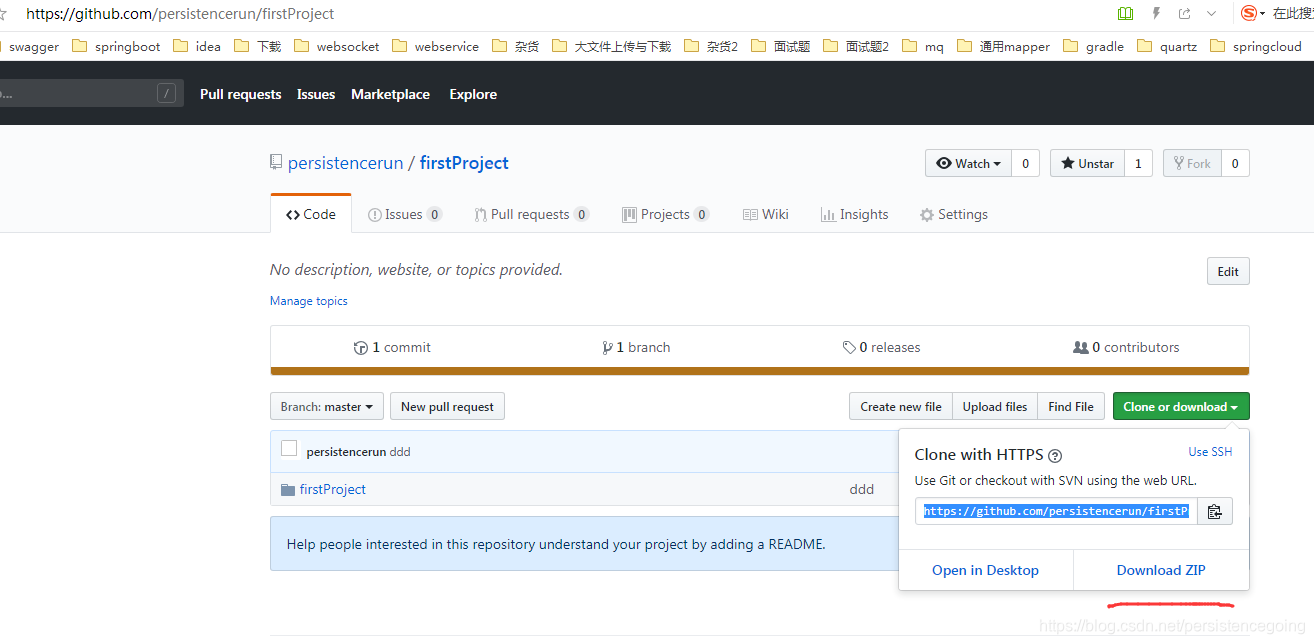The width and height of the screenshot is (1314, 644).
Task: Click the language breakdown color bar
Action: coord(760,371)
